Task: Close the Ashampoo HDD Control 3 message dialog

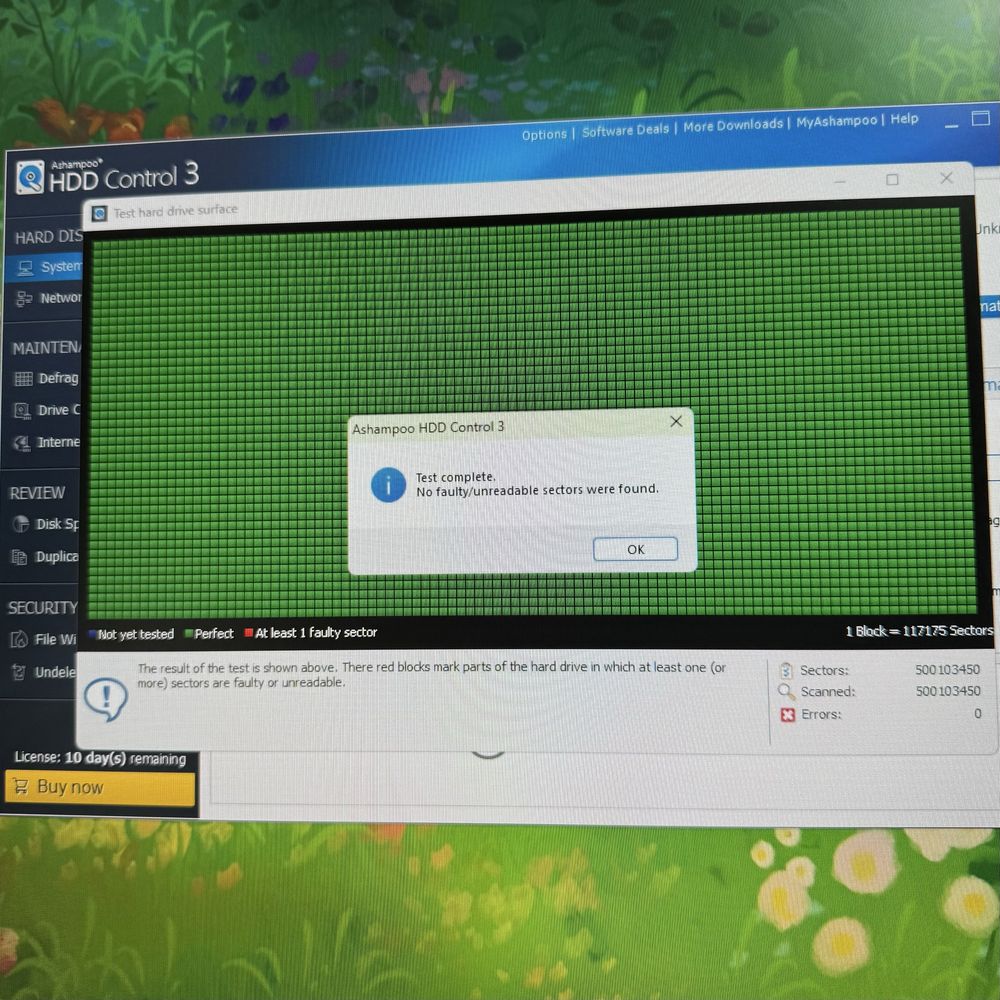Action: click(x=676, y=422)
